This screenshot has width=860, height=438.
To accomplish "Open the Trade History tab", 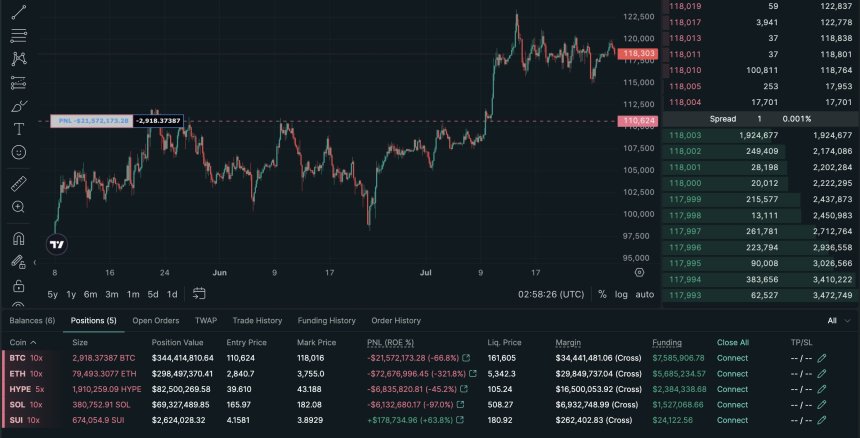I will tap(257, 321).
